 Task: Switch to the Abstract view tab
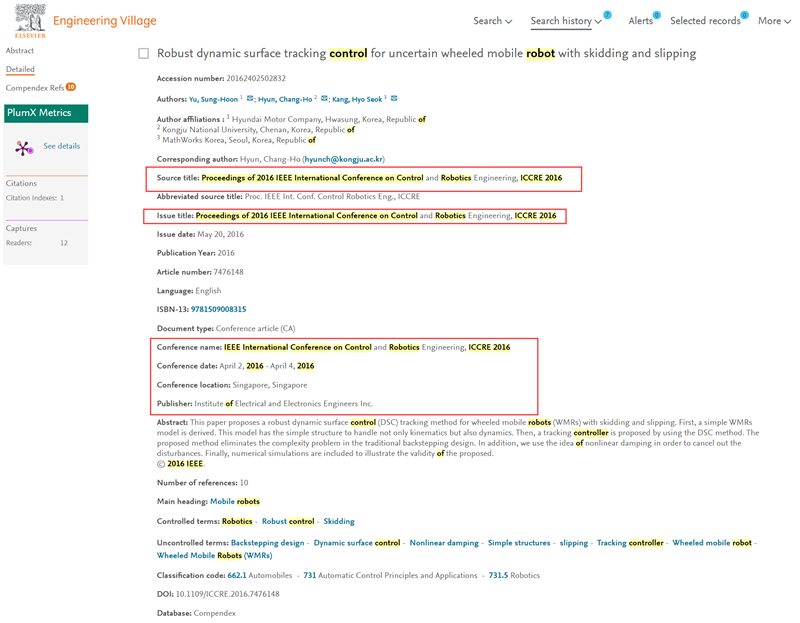point(20,51)
